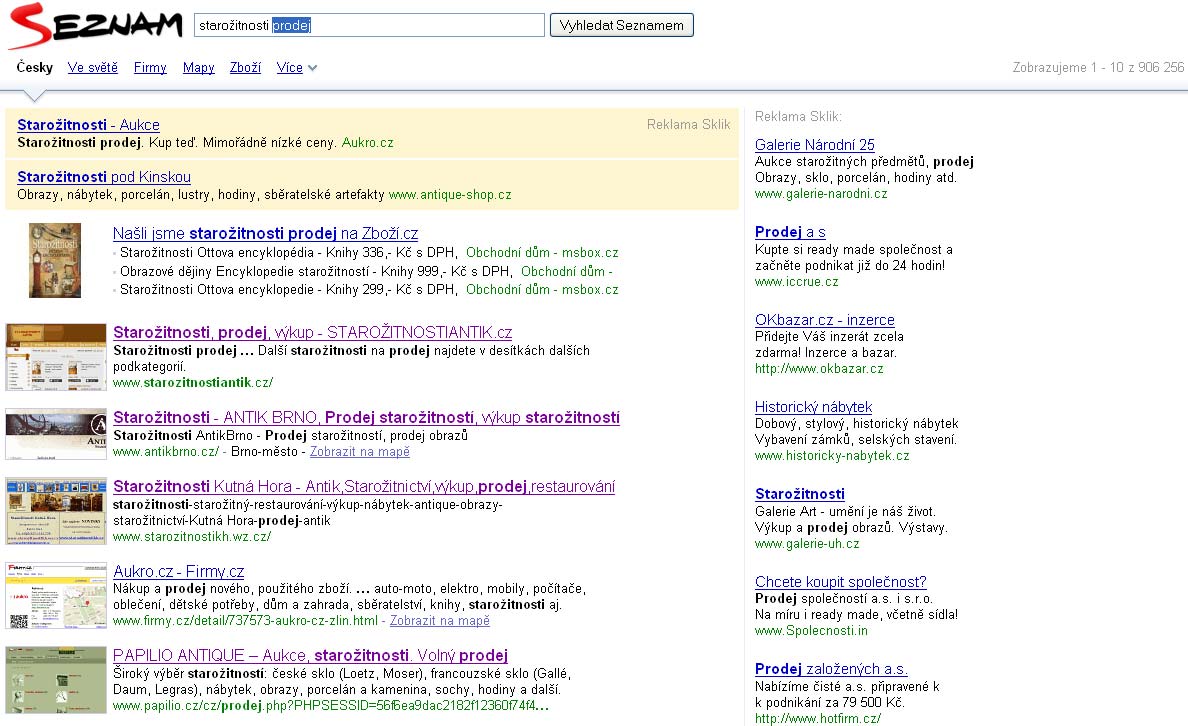Click the Vyhledat Seznamem button
The height and width of the screenshot is (726, 1188).
[x=621, y=25]
